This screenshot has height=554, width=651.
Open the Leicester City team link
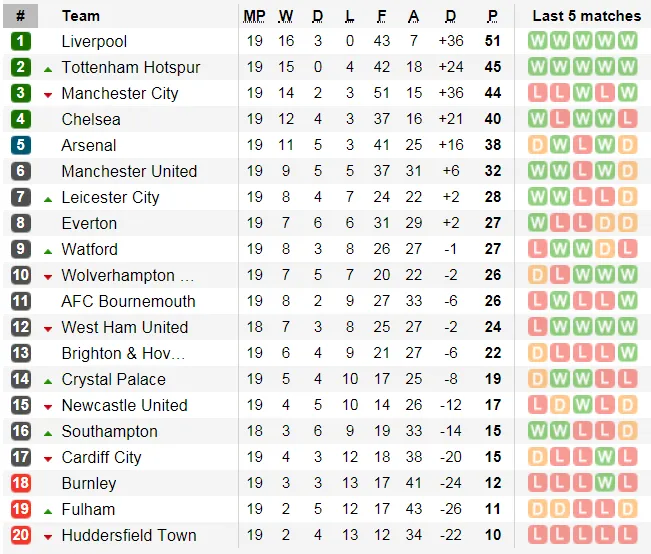point(110,197)
